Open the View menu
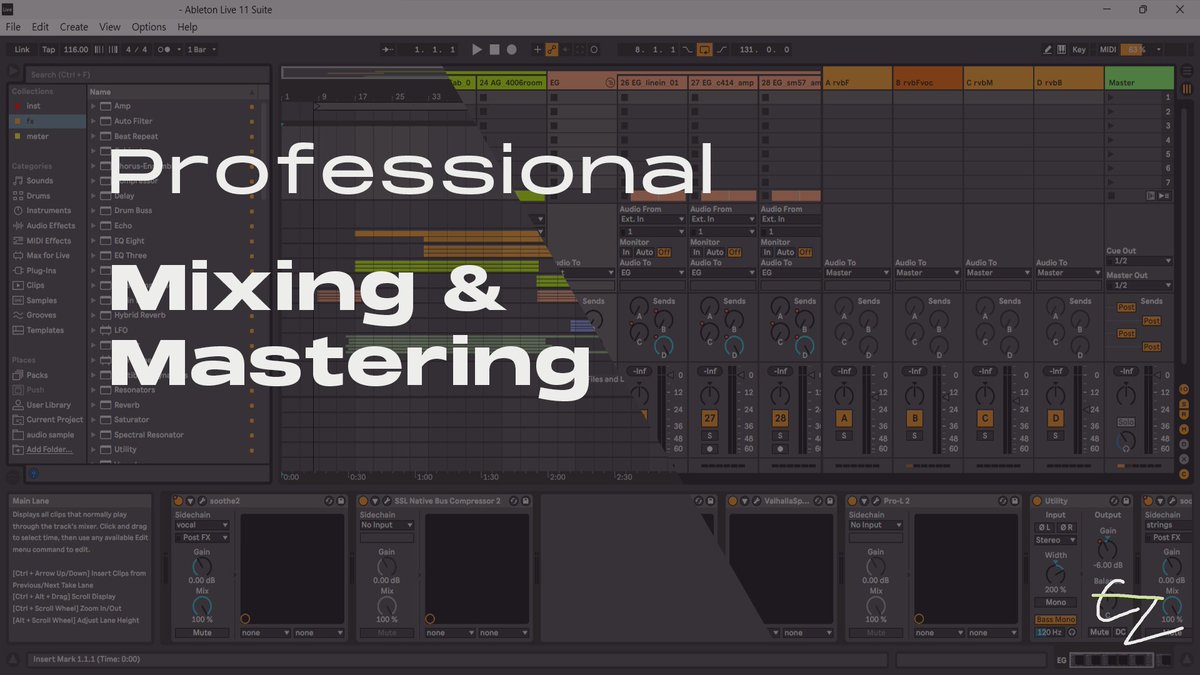Viewport: 1200px width, 675px height. point(110,27)
